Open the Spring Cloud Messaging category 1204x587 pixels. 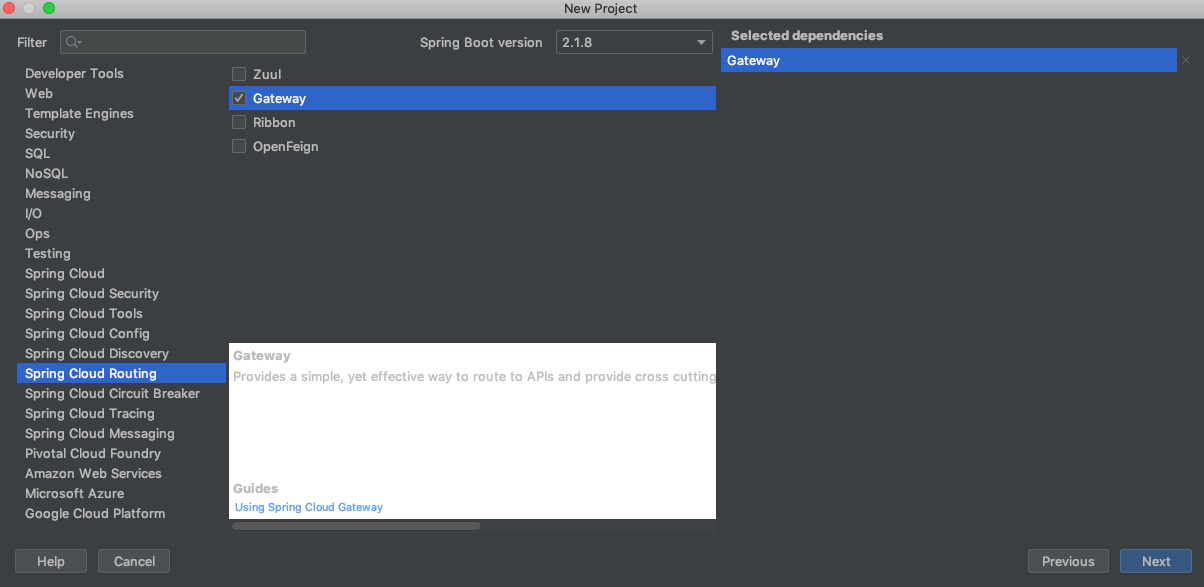pyautogui.click(x=100, y=433)
